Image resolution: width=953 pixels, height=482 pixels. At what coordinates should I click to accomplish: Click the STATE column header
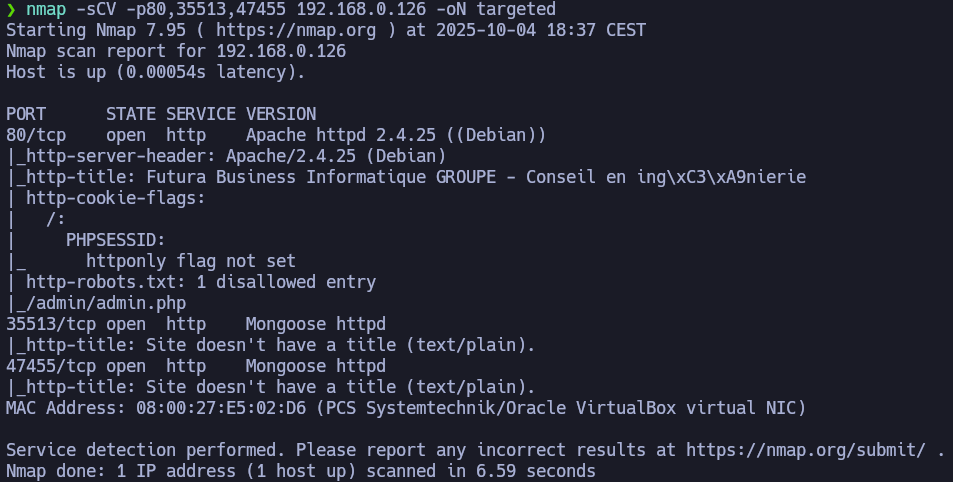point(131,114)
